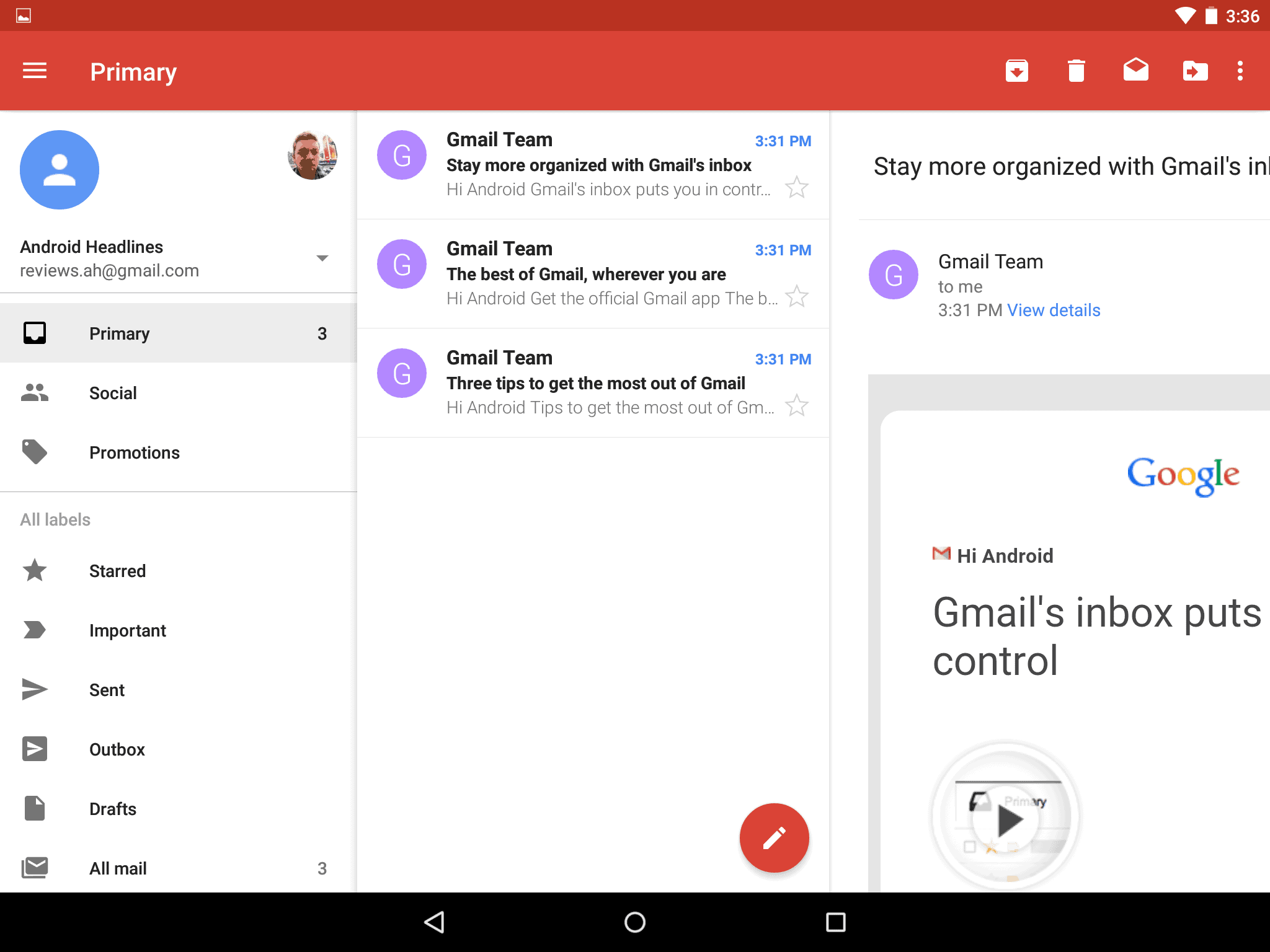Screen dimensions: 1270x952
Task: Click the Google logo in email
Action: point(1183,476)
